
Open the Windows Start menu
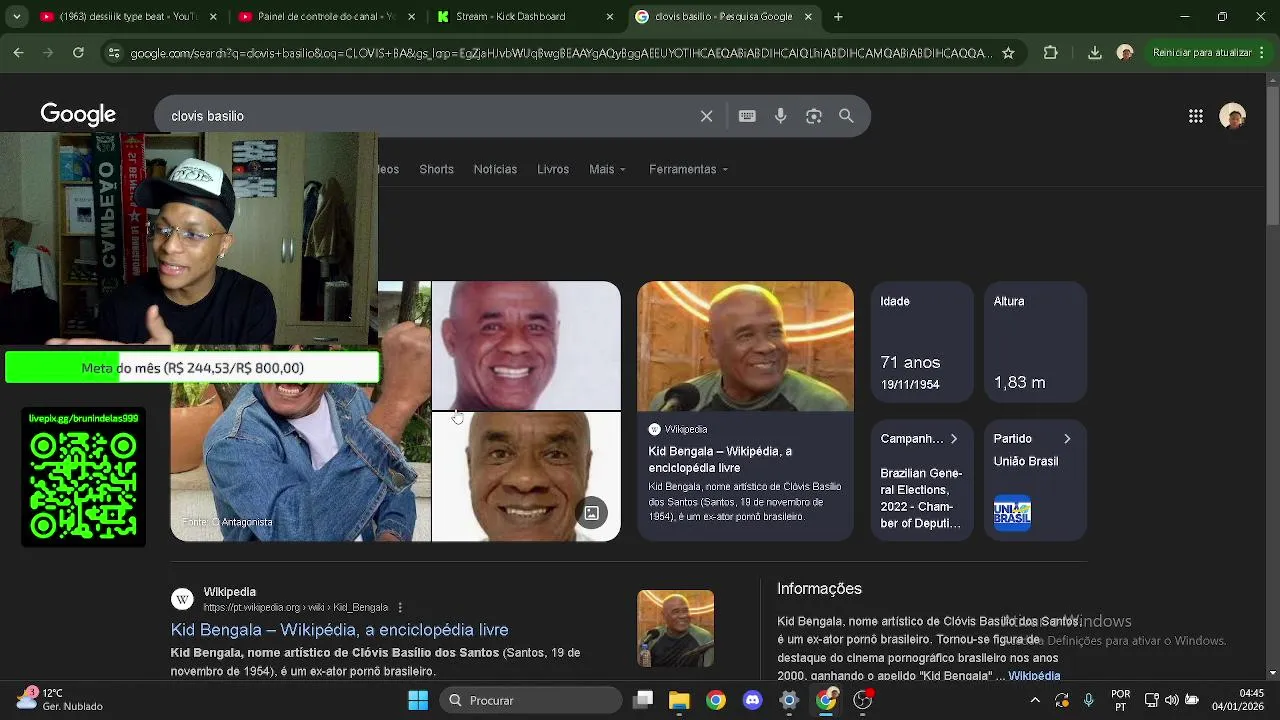418,700
